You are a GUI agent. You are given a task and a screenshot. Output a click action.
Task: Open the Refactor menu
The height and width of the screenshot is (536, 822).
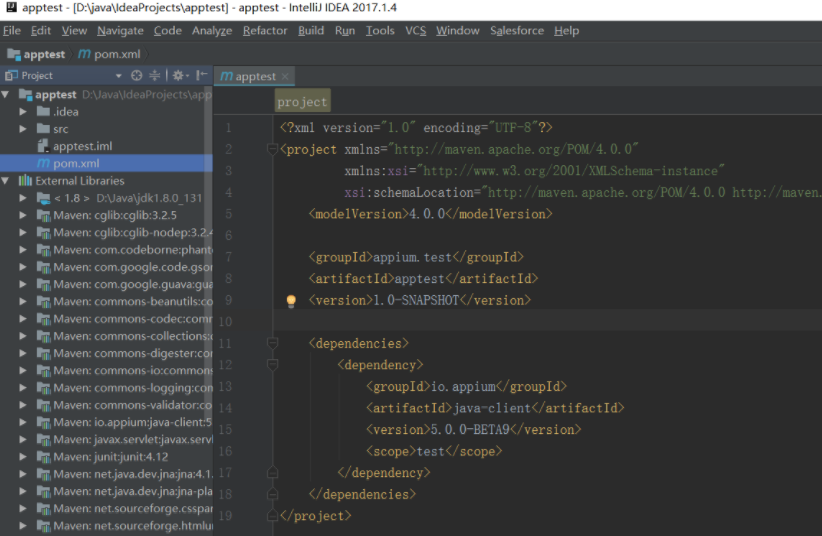click(x=265, y=31)
